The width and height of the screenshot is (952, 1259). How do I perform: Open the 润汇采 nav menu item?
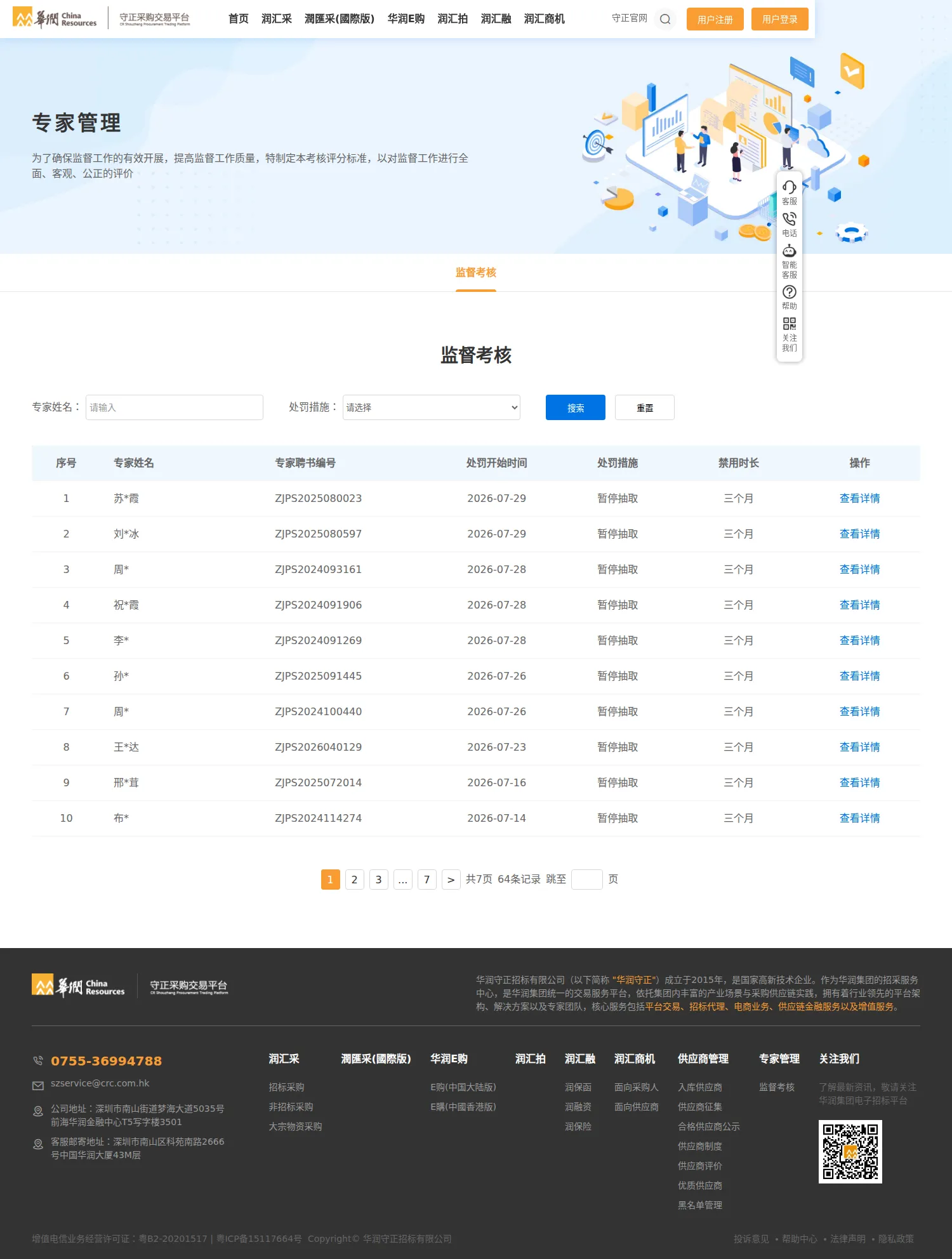coord(277,19)
